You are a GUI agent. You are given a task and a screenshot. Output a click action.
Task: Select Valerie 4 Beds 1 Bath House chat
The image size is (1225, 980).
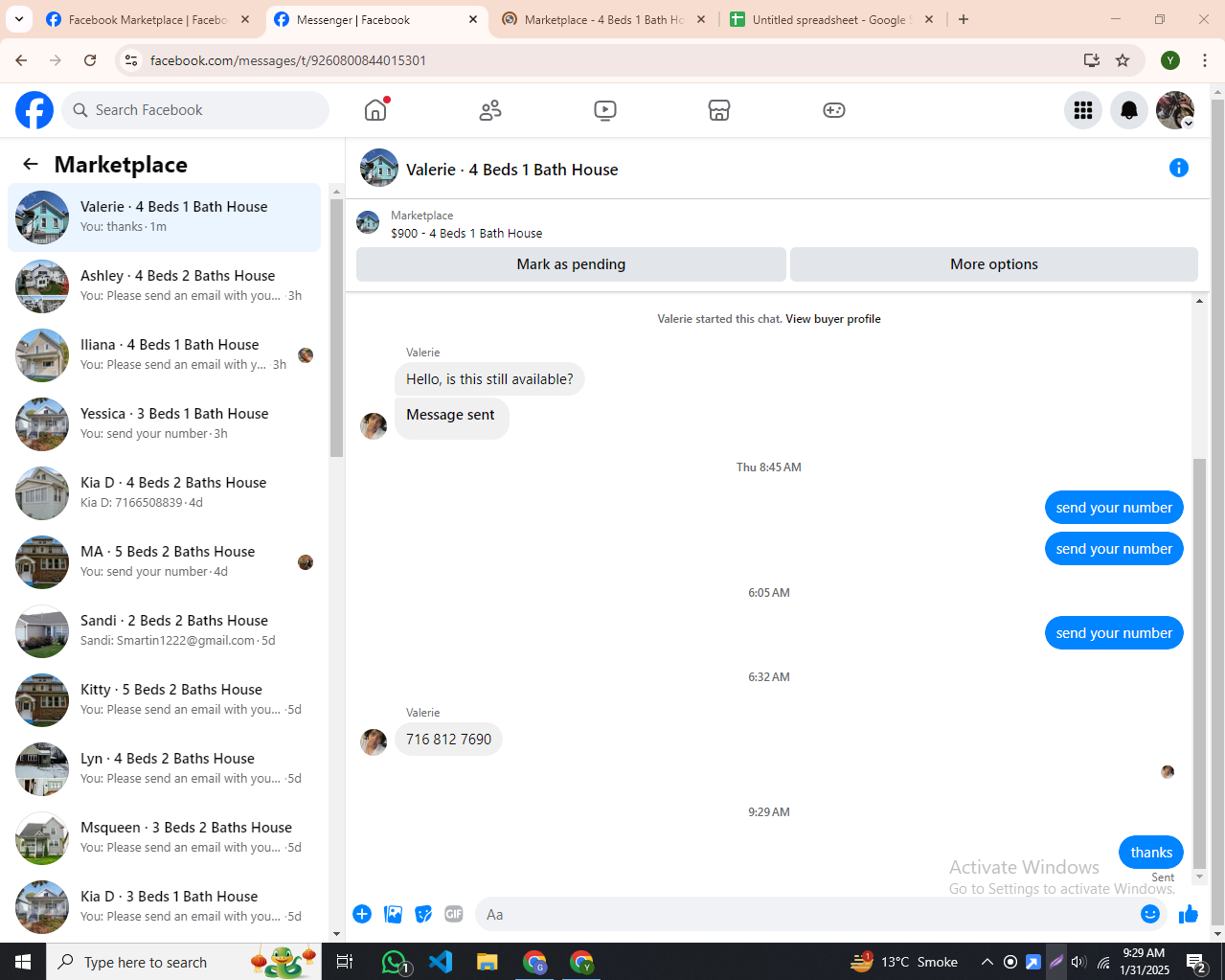point(165,217)
